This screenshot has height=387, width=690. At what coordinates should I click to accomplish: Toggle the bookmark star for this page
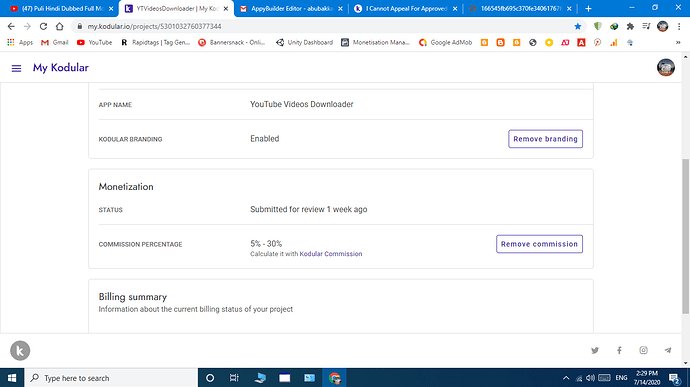(x=578, y=26)
